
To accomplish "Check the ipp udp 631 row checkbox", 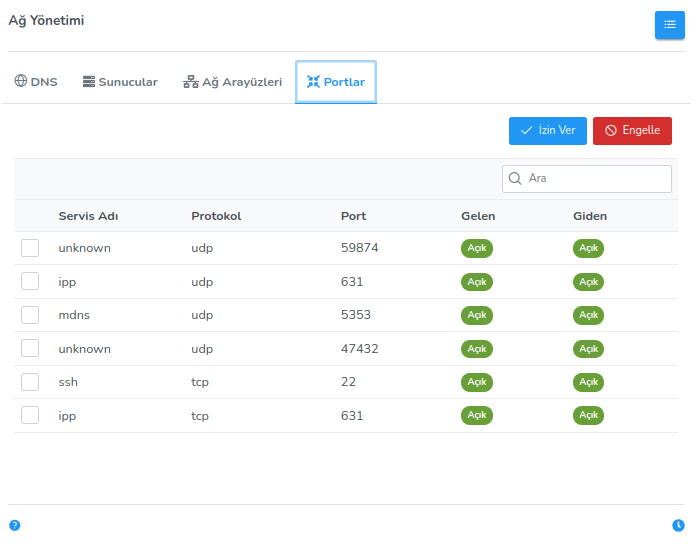I will (x=30, y=282).
